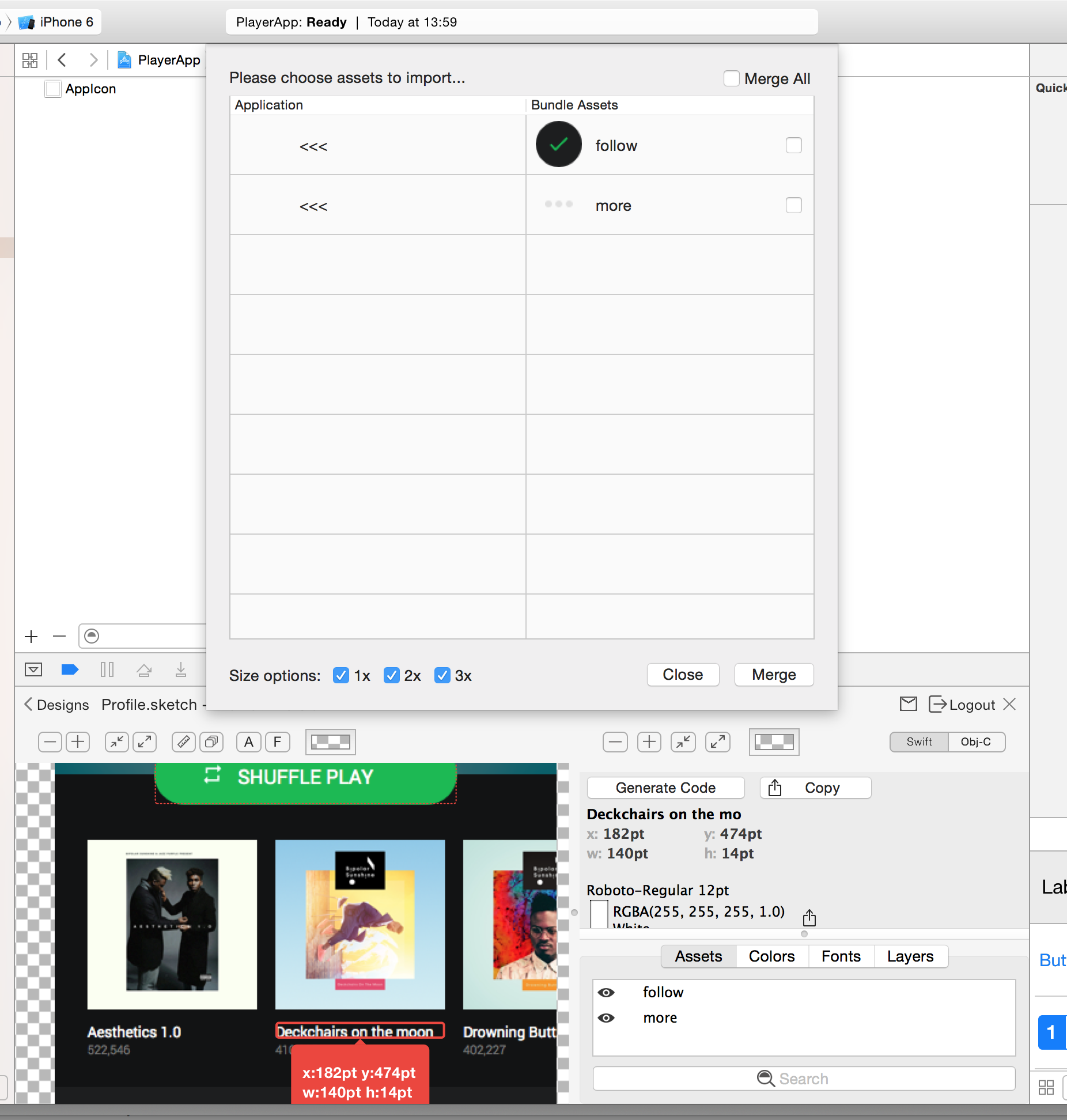Click the assets Search field
Screen dimensions: 1067x1120
804,1079
